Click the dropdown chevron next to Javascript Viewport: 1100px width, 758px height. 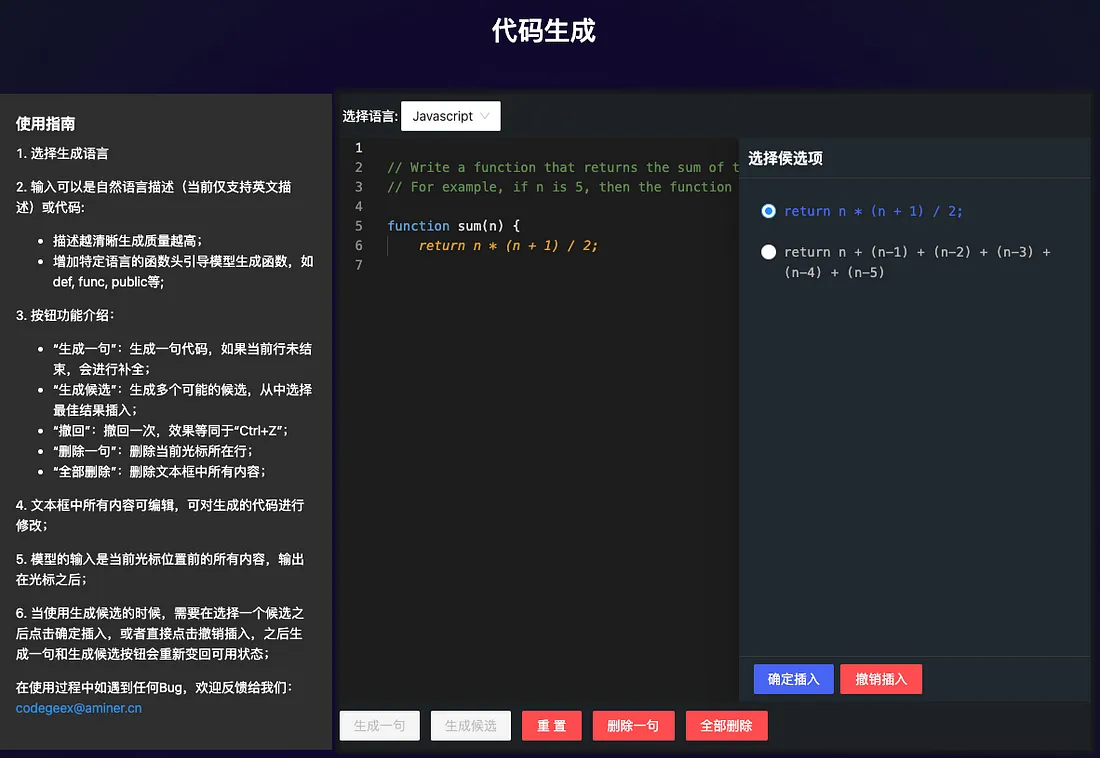485,116
